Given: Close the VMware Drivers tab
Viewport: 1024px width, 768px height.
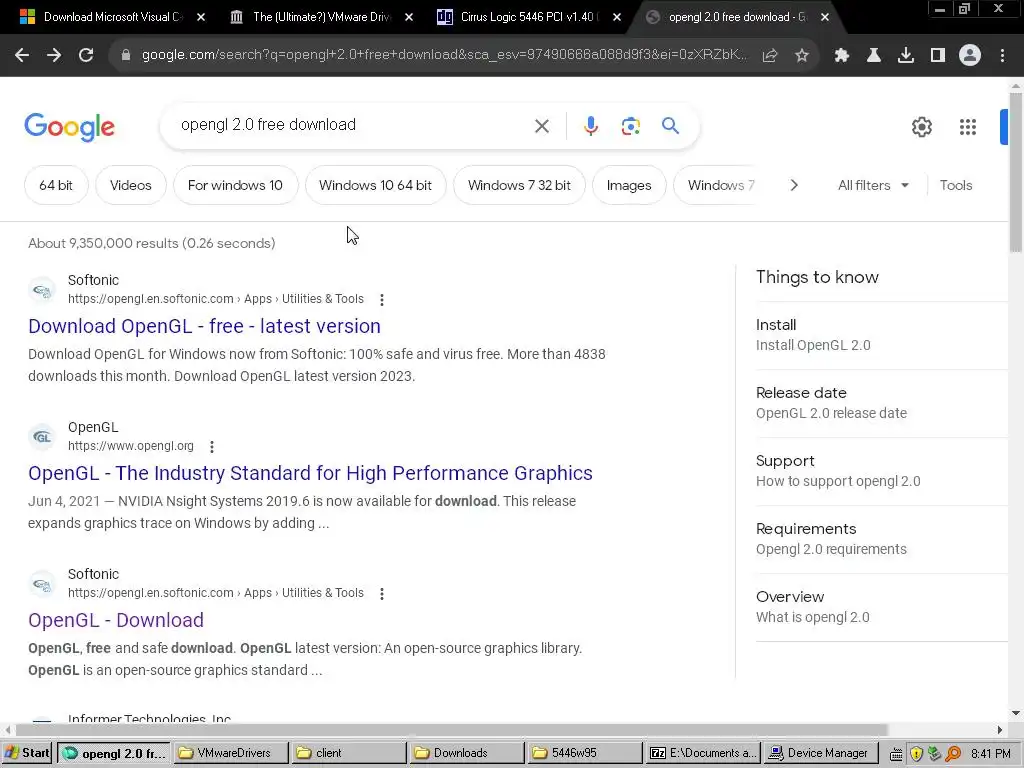Looking at the screenshot, I should 409,17.
